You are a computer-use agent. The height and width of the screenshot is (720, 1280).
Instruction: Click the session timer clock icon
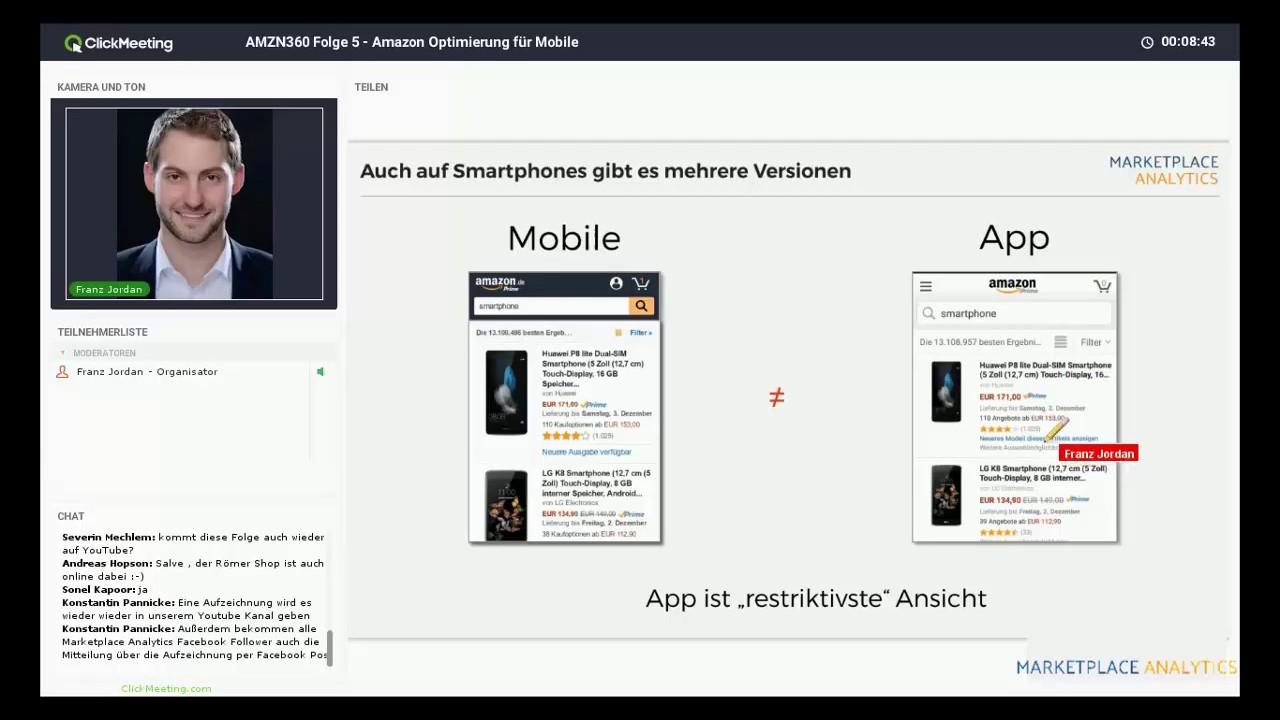coord(1147,42)
